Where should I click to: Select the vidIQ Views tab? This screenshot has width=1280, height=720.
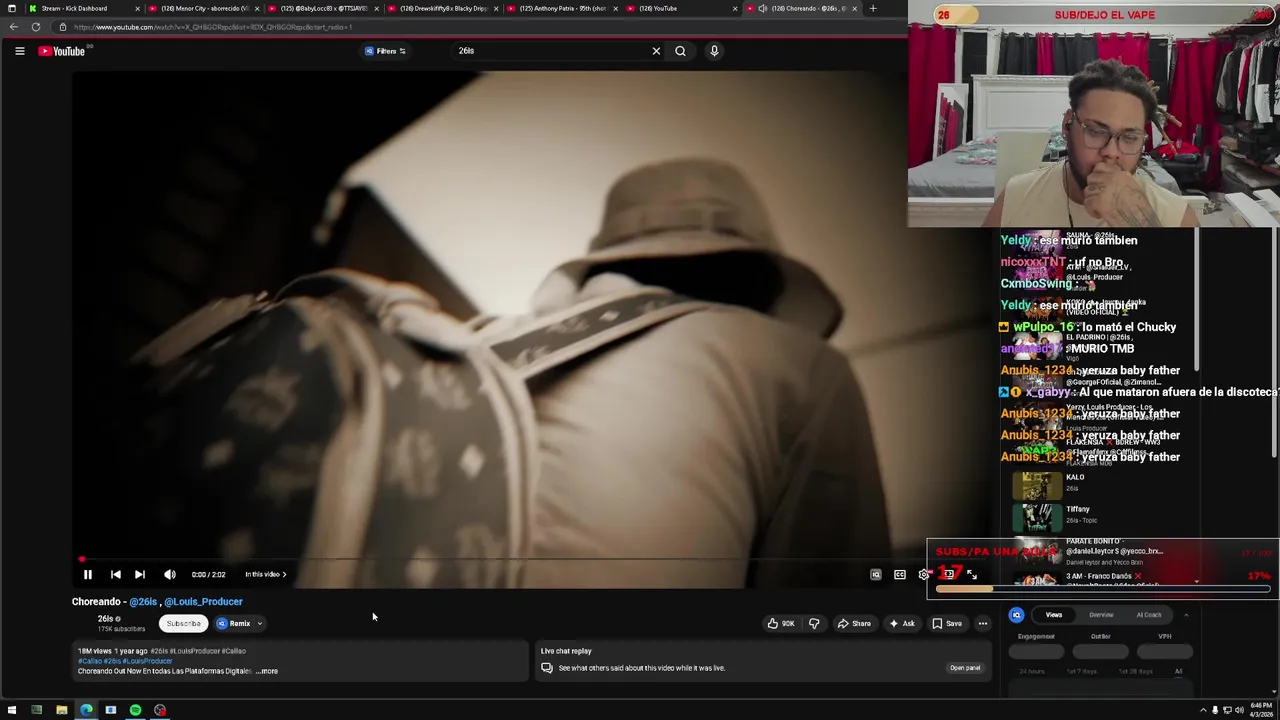pos(1053,615)
